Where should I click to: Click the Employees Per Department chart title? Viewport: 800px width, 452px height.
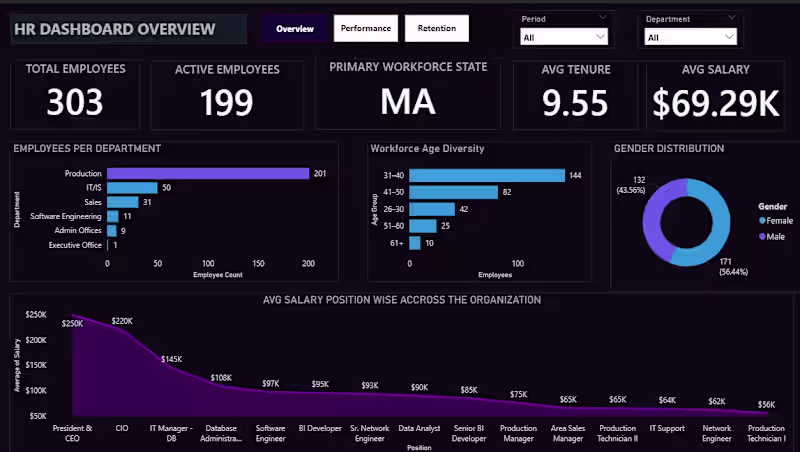pos(87,148)
